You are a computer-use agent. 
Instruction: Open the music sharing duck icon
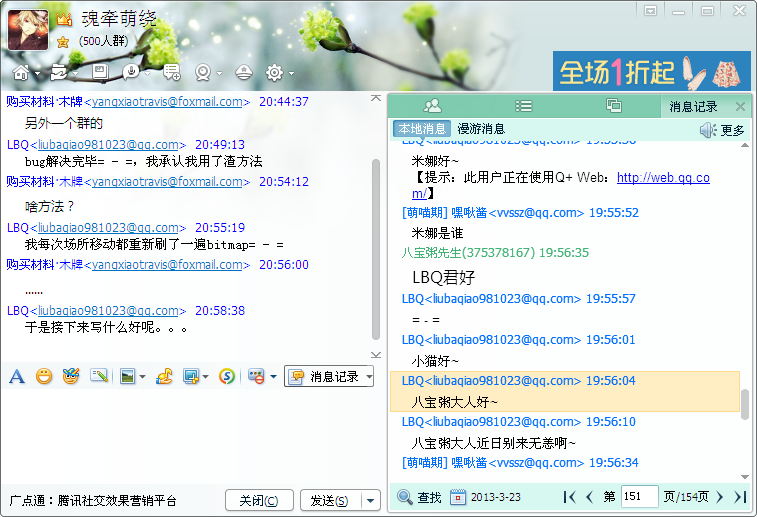(x=165, y=376)
